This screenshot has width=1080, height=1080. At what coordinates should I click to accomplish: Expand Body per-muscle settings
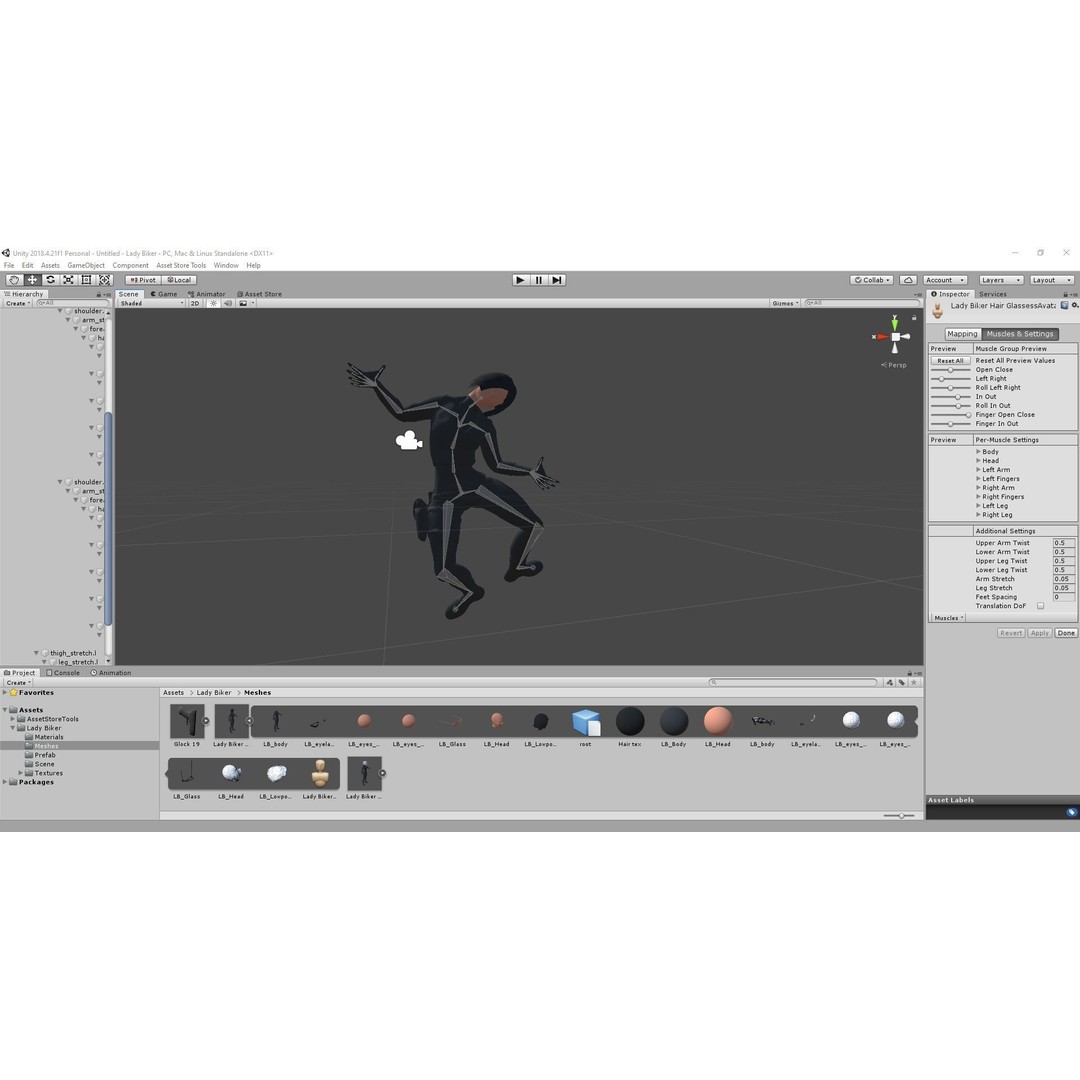tap(978, 452)
